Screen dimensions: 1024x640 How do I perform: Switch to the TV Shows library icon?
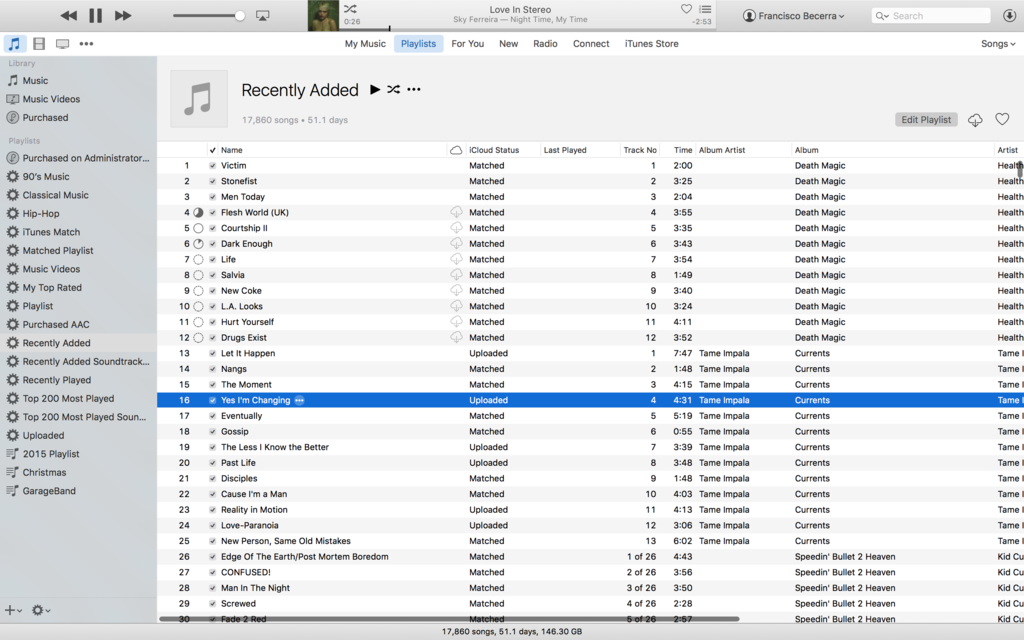[62, 44]
